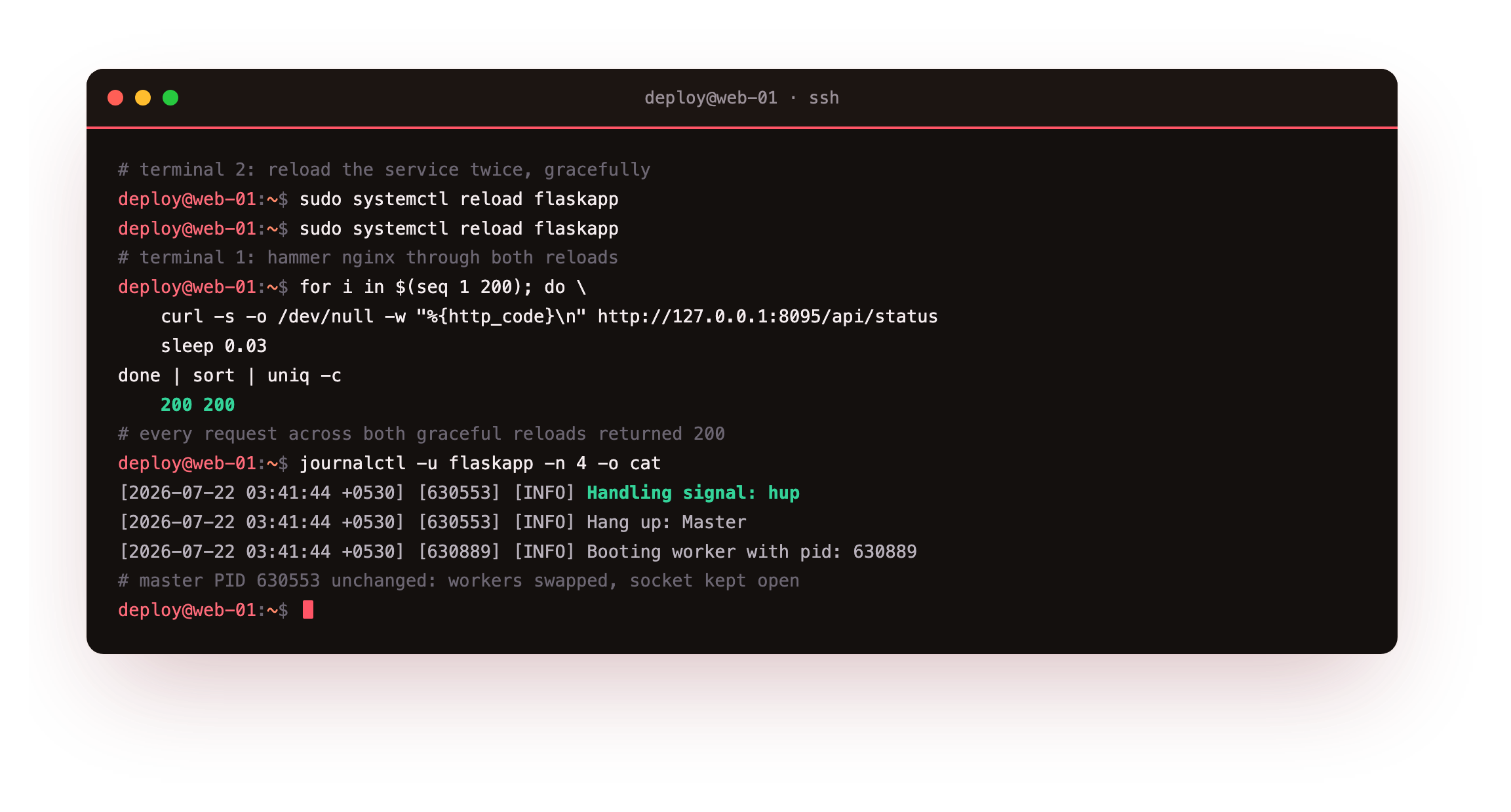This screenshot has height=812, width=1511.
Task: Click the 'done | sort | uniq -c' line
Action: pyautogui.click(x=229, y=376)
